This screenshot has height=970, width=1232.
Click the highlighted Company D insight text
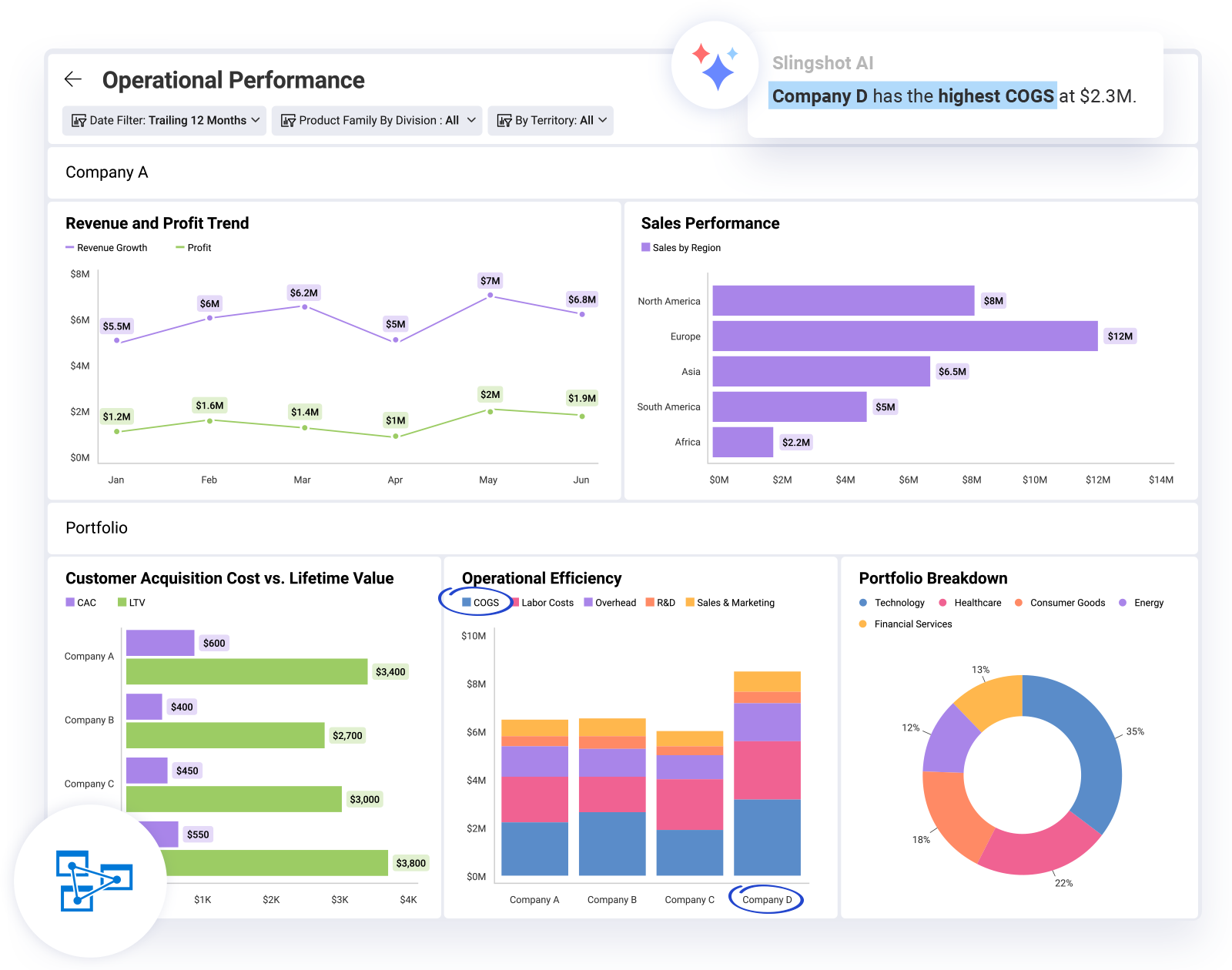[x=912, y=96]
